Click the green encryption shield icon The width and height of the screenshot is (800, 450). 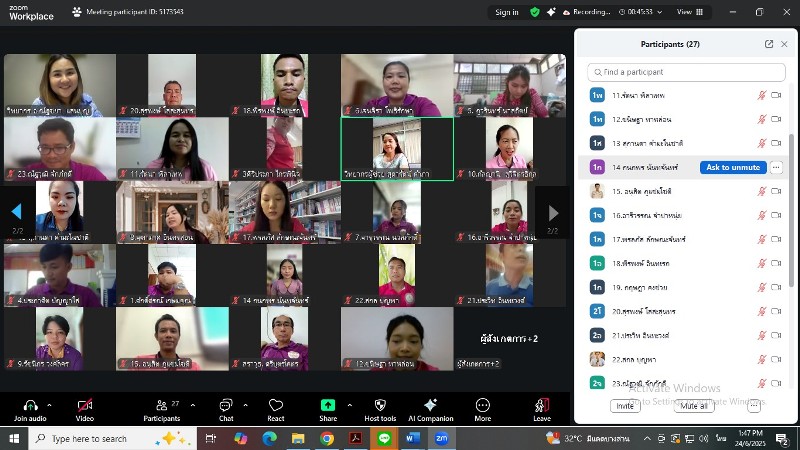[x=535, y=12]
